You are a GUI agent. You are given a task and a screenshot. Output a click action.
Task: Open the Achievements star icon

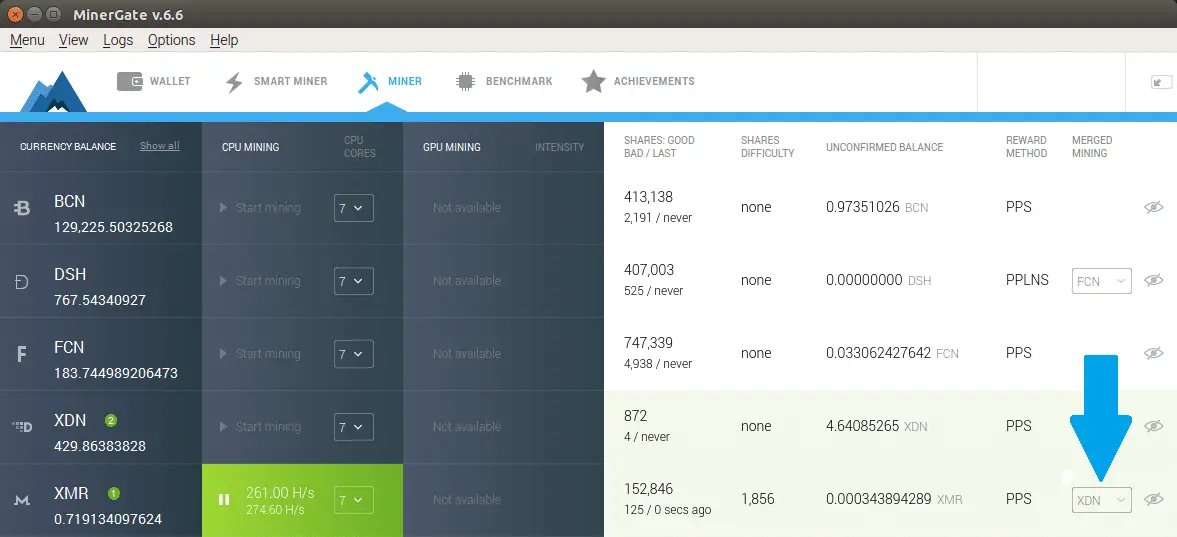(x=594, y=82)
